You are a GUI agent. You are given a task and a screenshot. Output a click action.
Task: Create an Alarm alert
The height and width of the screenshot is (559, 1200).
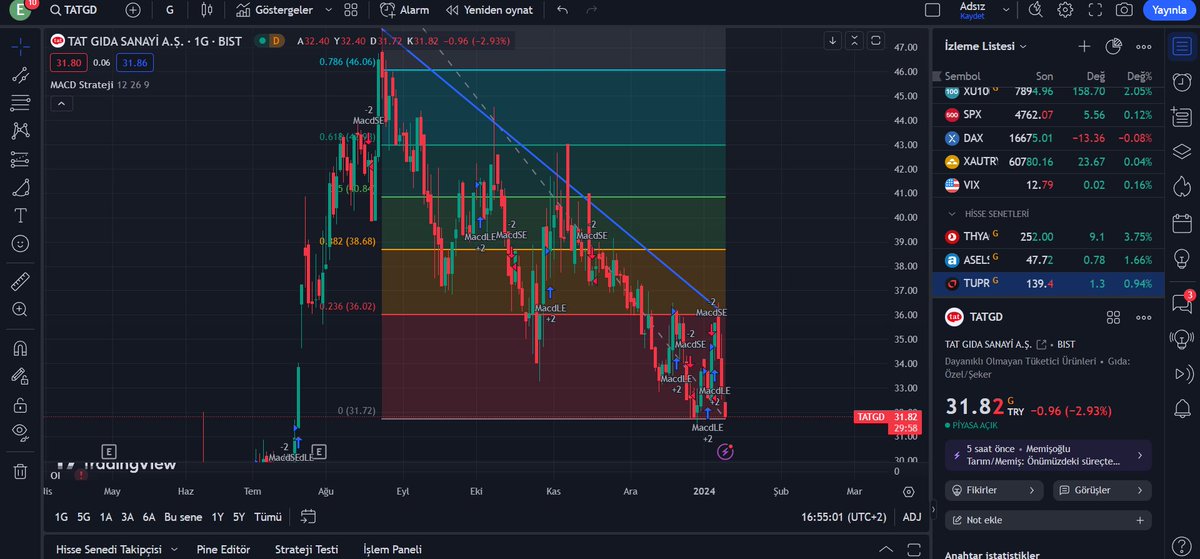[x=405, y=10]
